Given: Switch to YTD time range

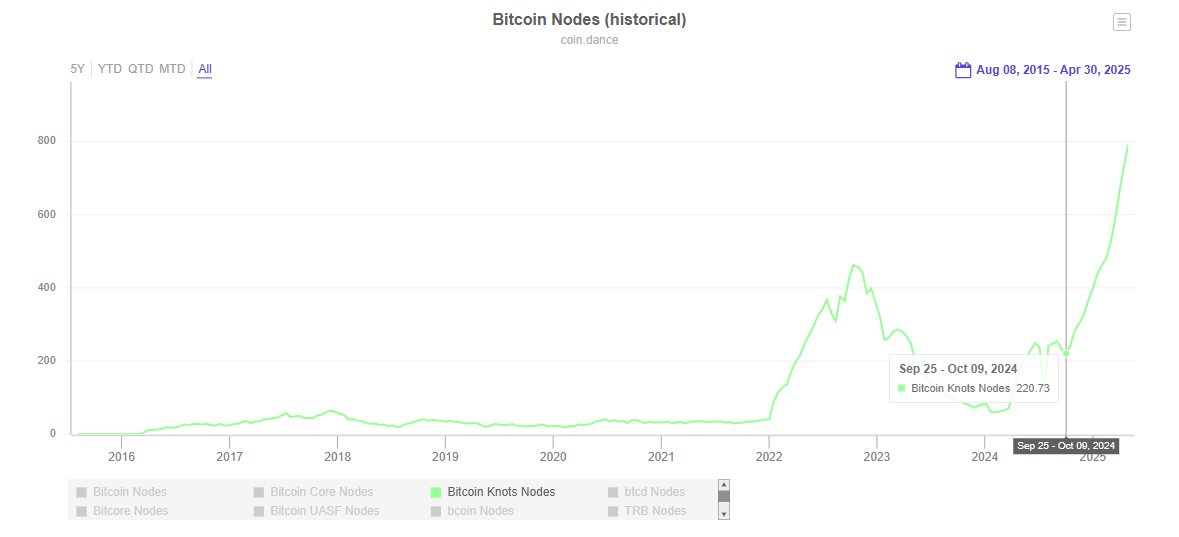Looking at the screenshot, I should (x=110, y=69).
